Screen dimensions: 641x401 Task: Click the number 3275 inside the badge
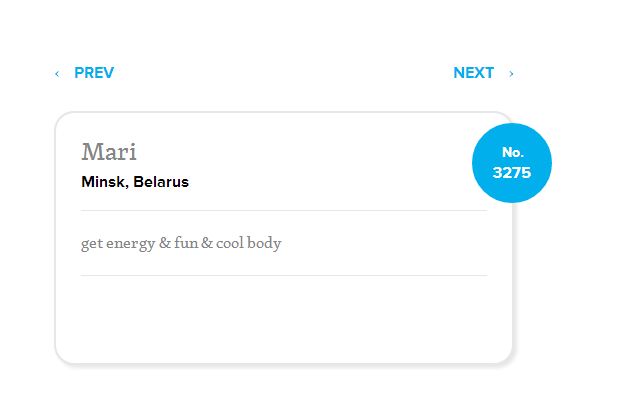point(512,172)
